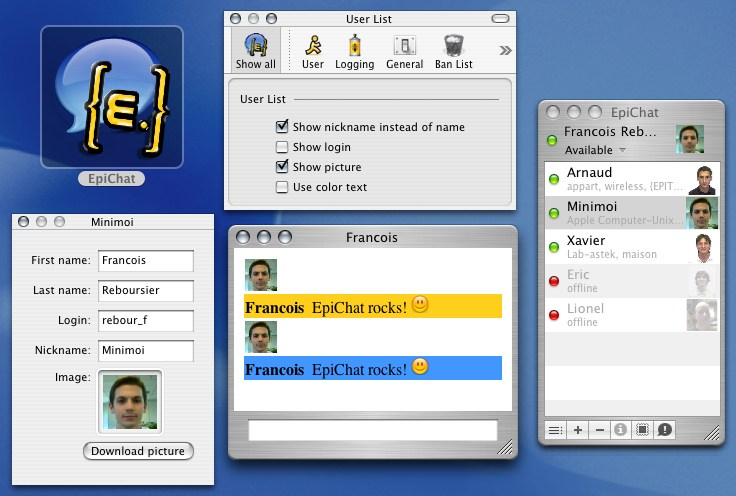Click Lionel's profile picture
The image size is (736, 496).
702,315
